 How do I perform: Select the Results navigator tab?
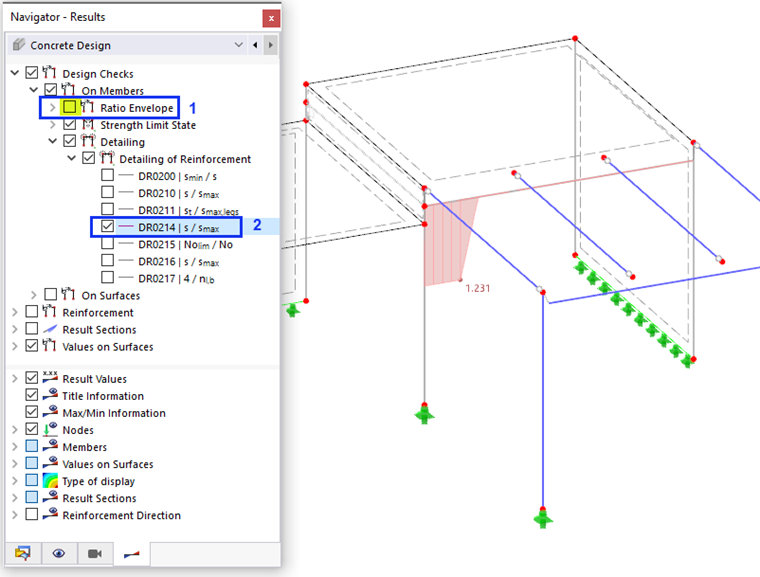click(x=131, y=554)
